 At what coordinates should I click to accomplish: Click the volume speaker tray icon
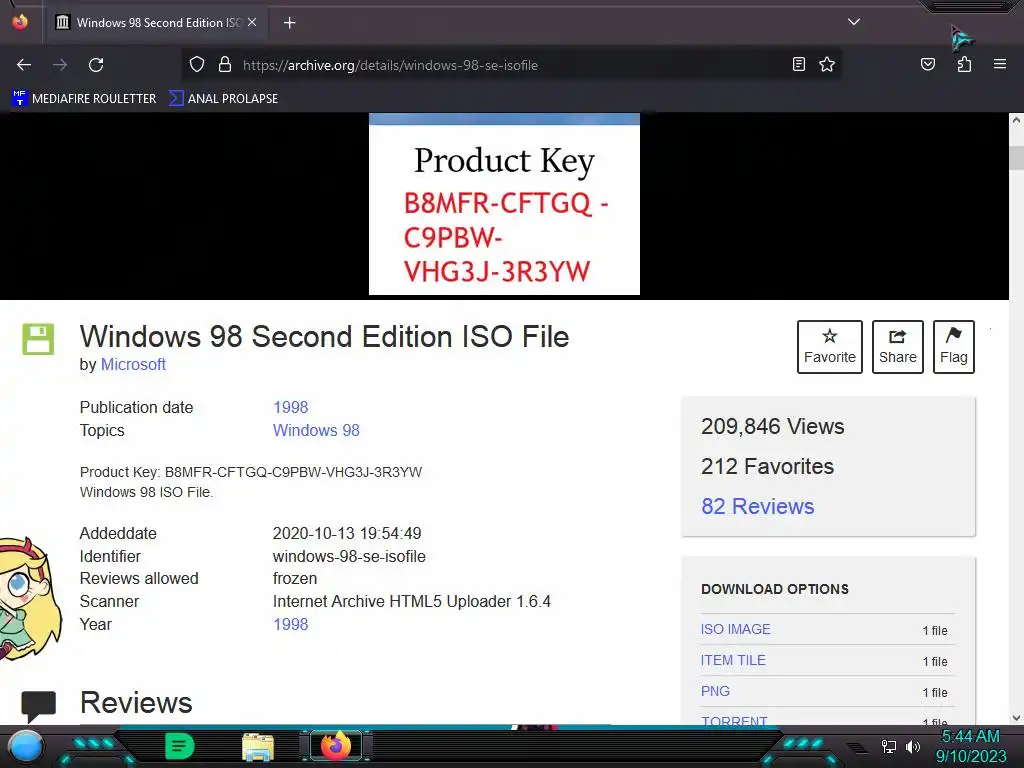pyautogui.click(x=912, y=746)
